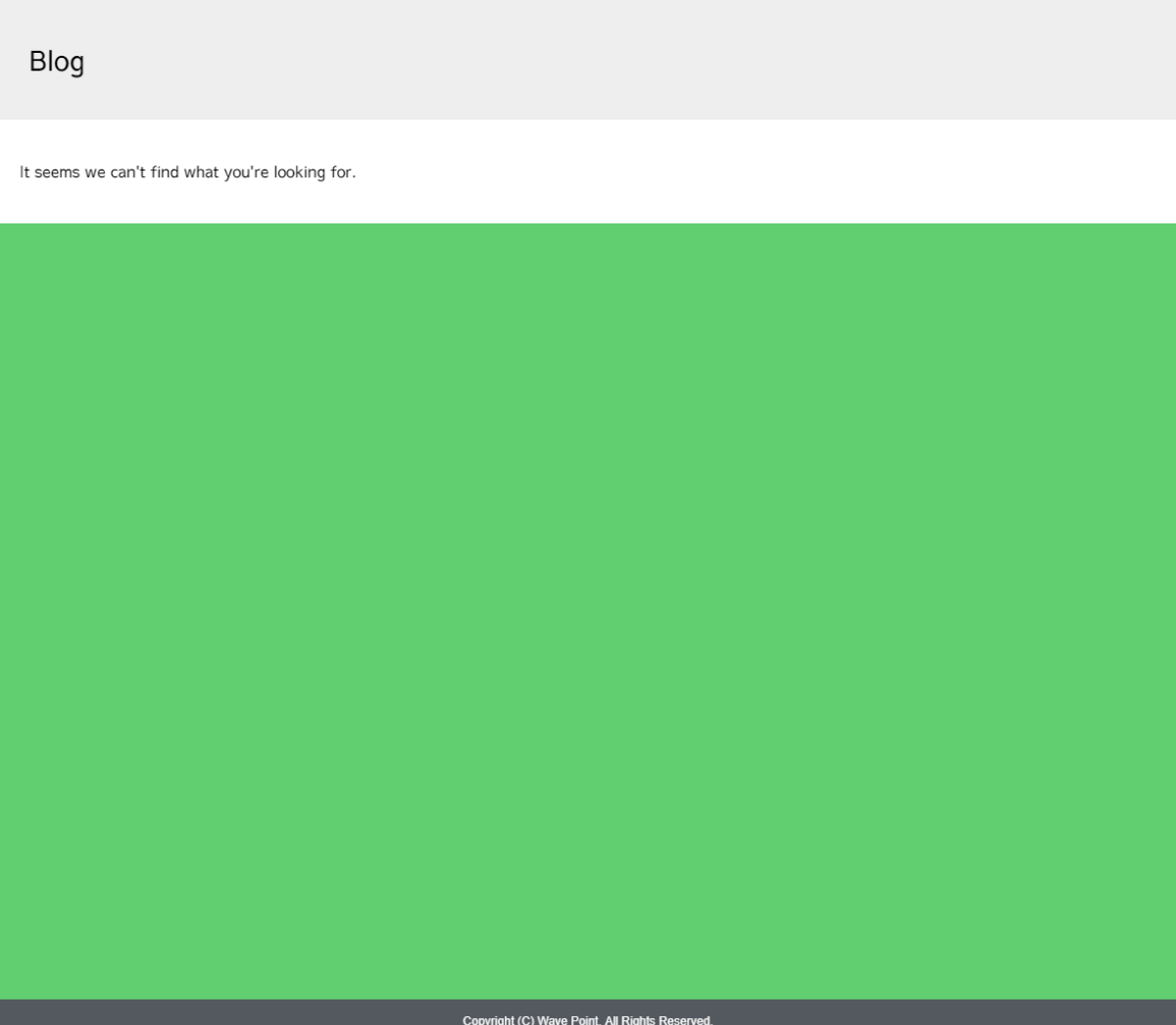
Task: Click the word "for." ending the message
Action: click(x=343, y=172)
